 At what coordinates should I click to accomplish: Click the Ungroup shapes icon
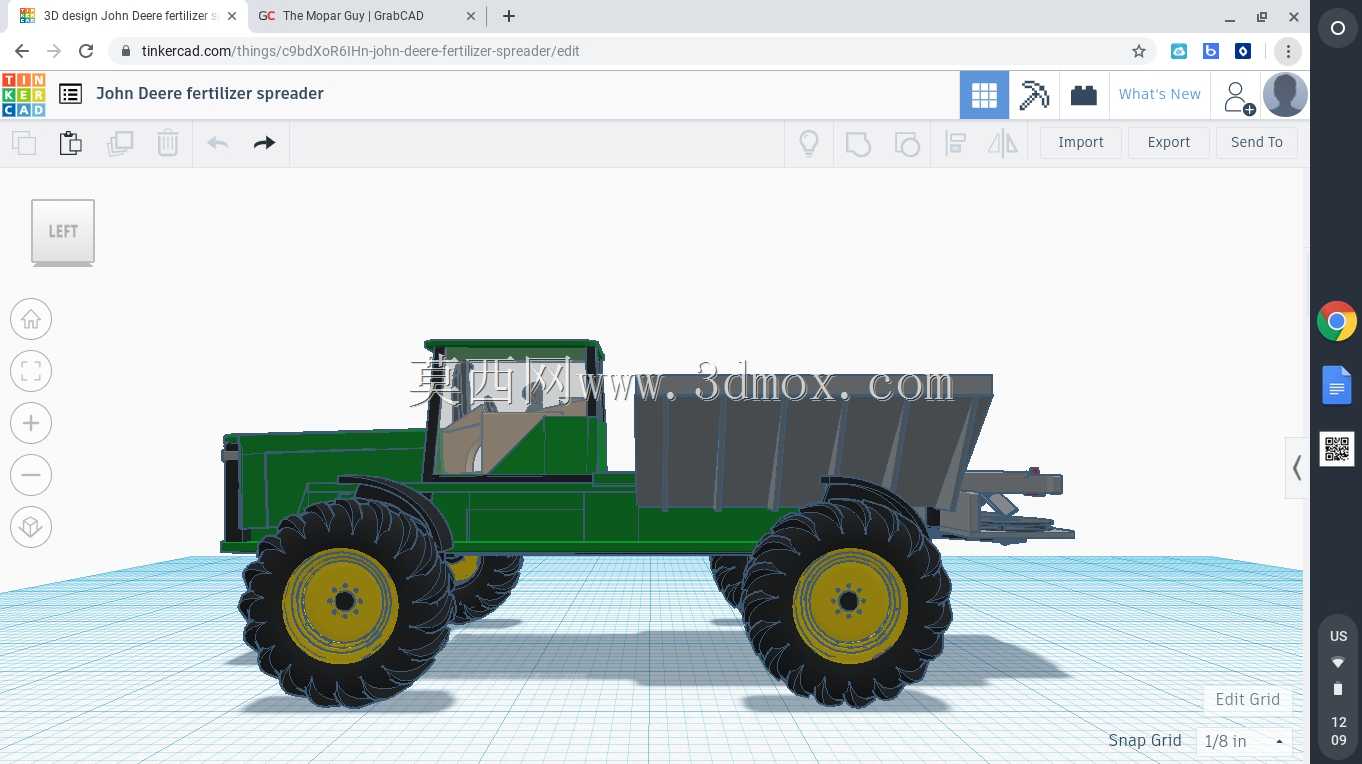coord(906,143)
